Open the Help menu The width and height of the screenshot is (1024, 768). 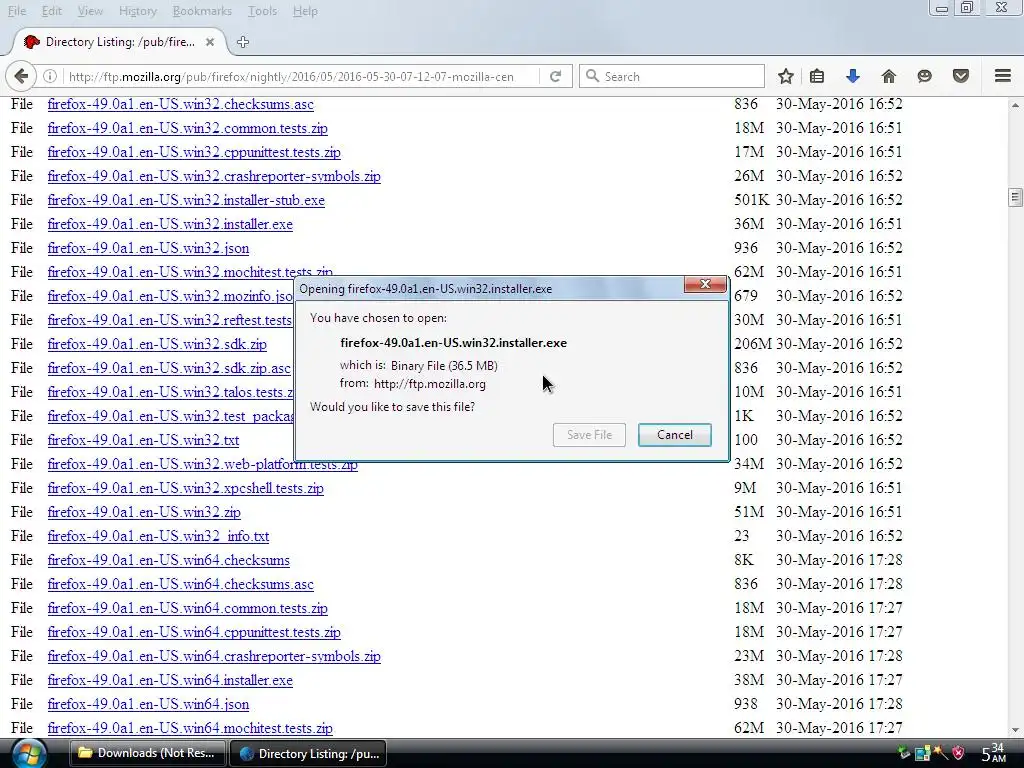pos(305,11)
